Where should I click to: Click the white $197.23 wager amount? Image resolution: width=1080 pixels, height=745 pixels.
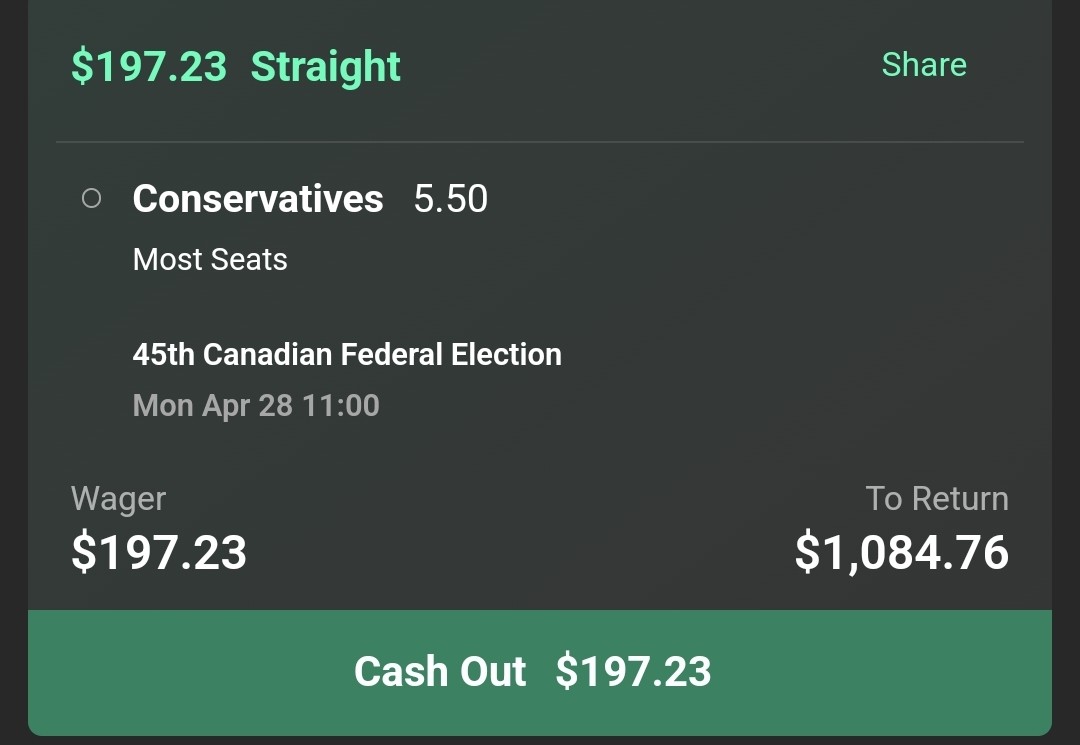(x=159, y=553)
